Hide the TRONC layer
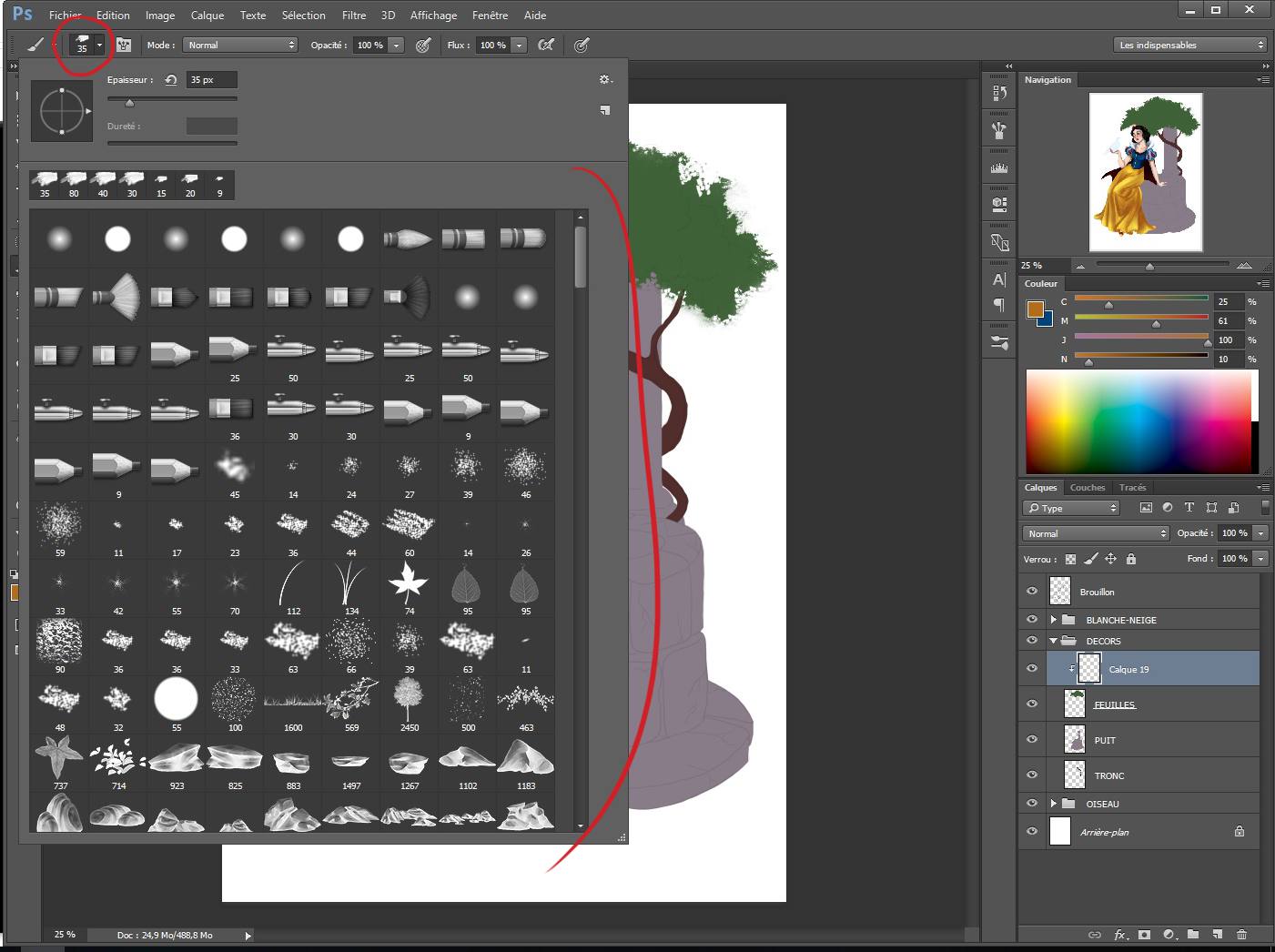The image size is (1275, 952). [x=1032, y=775]
